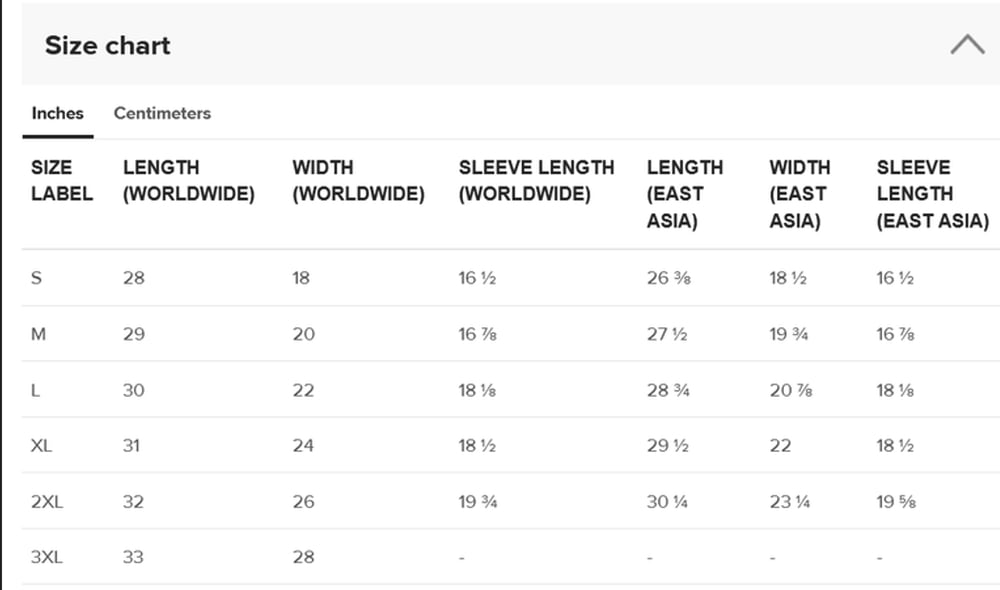Image resolution: width=1000 pixels, height=590 pixels.
Task: Click the SLEEVE LENGTH (WORLDWIDE) header
Action: point(536,181)
